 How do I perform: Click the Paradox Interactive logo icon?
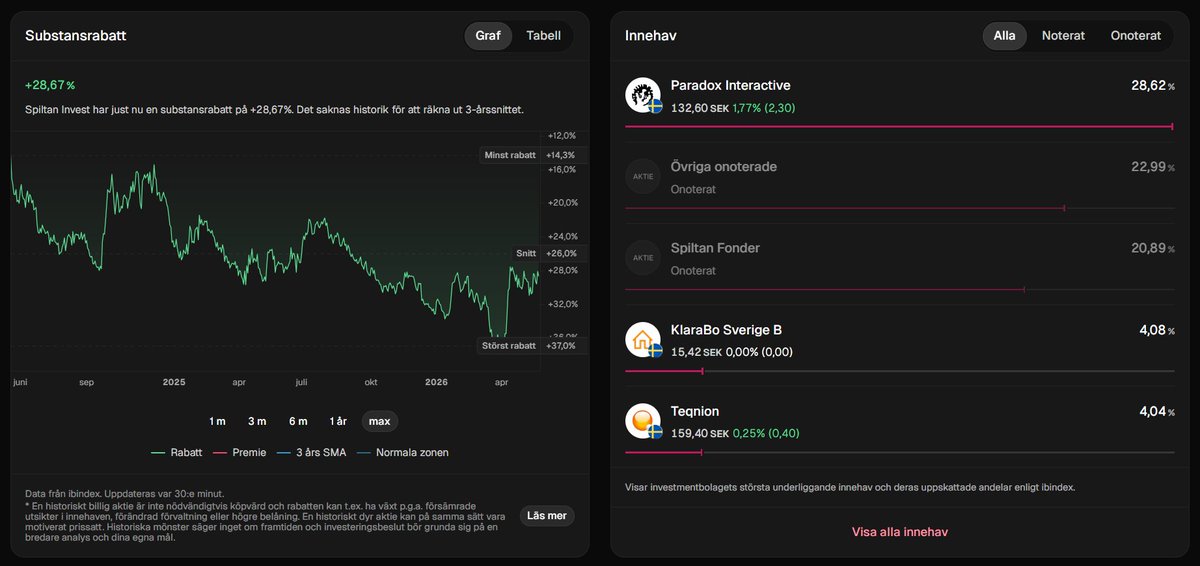644,96
